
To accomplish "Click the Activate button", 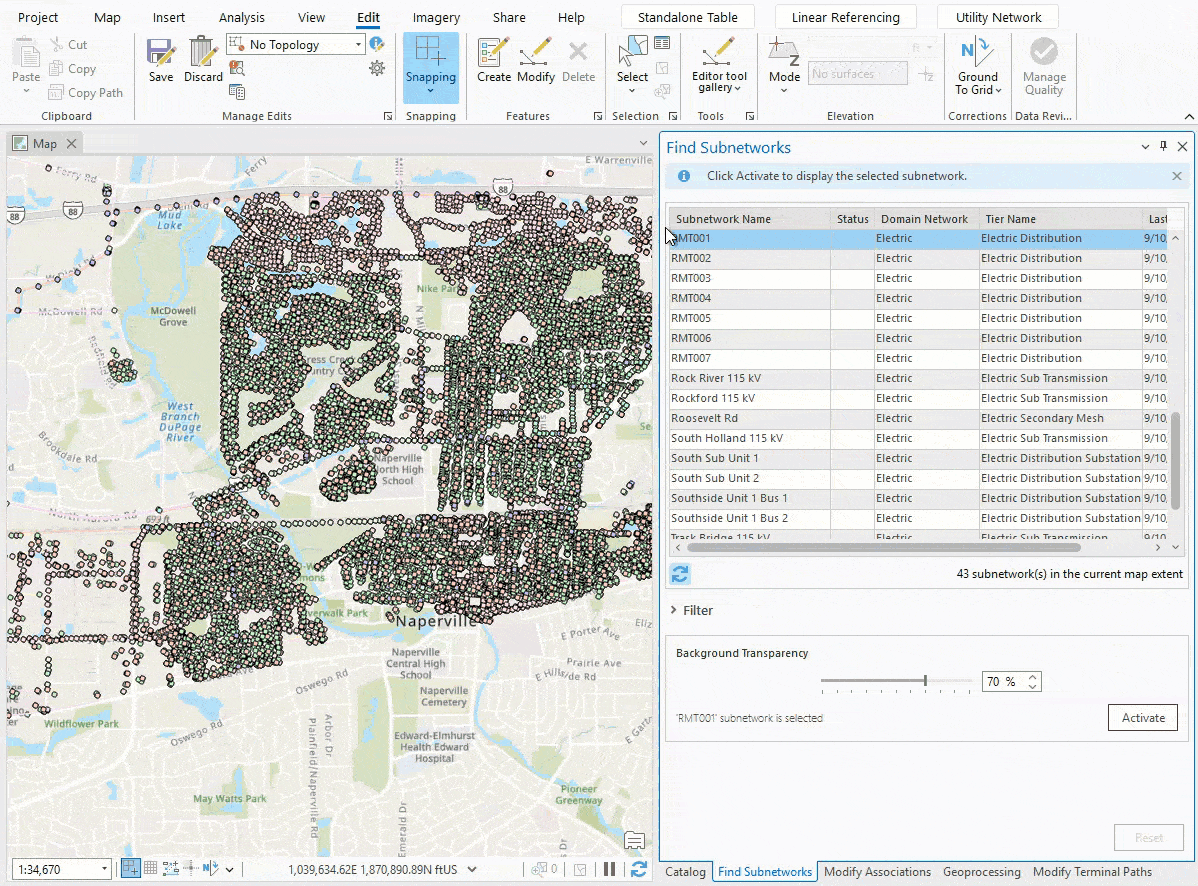I will pyautogui.click(x=1143, y=717).
